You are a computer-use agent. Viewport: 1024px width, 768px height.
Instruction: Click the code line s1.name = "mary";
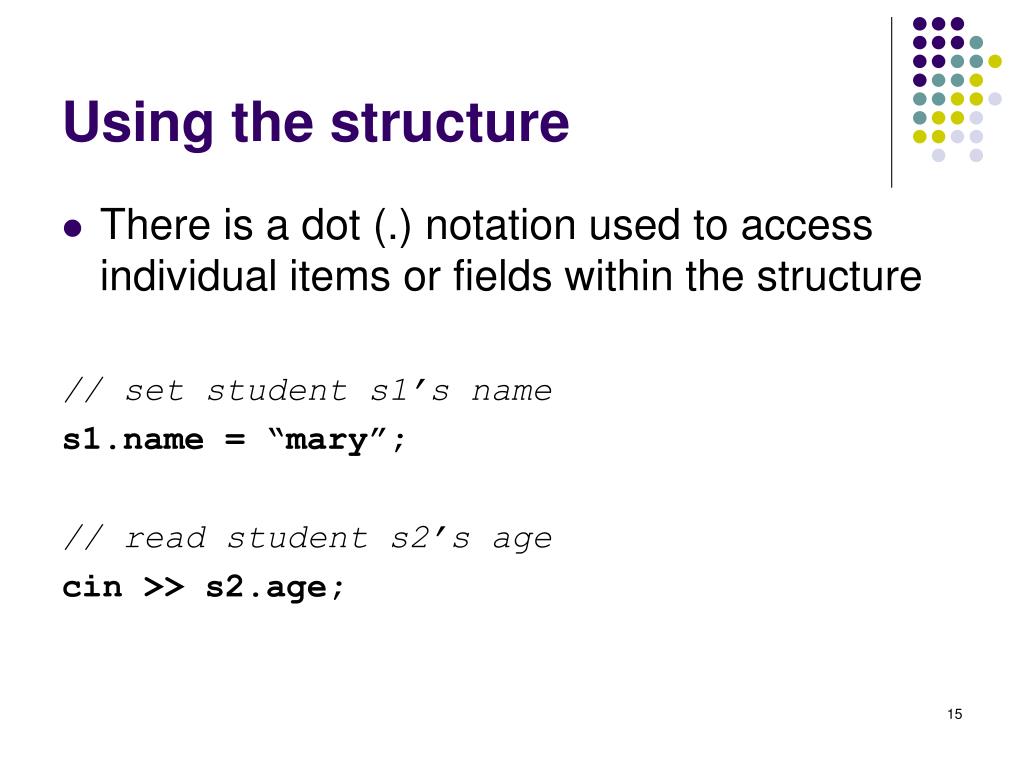234,440
